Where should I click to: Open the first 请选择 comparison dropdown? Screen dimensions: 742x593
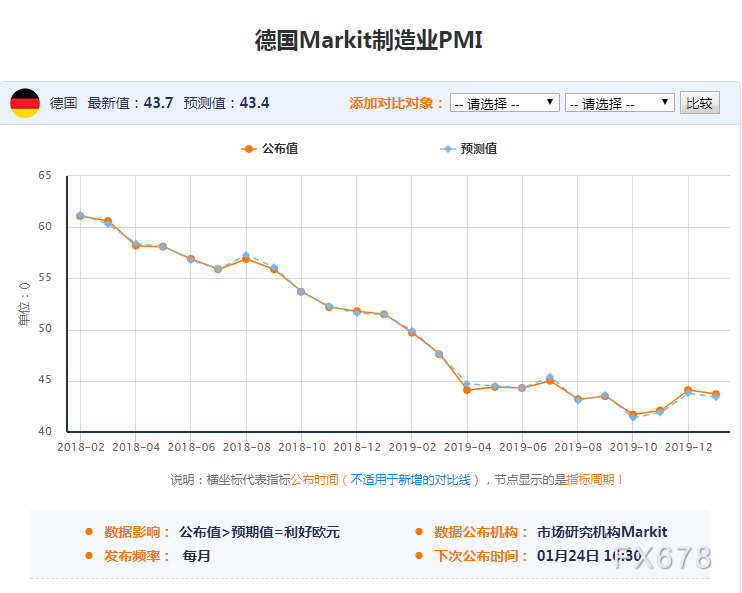pyautogui.click(x=504, y=103)
